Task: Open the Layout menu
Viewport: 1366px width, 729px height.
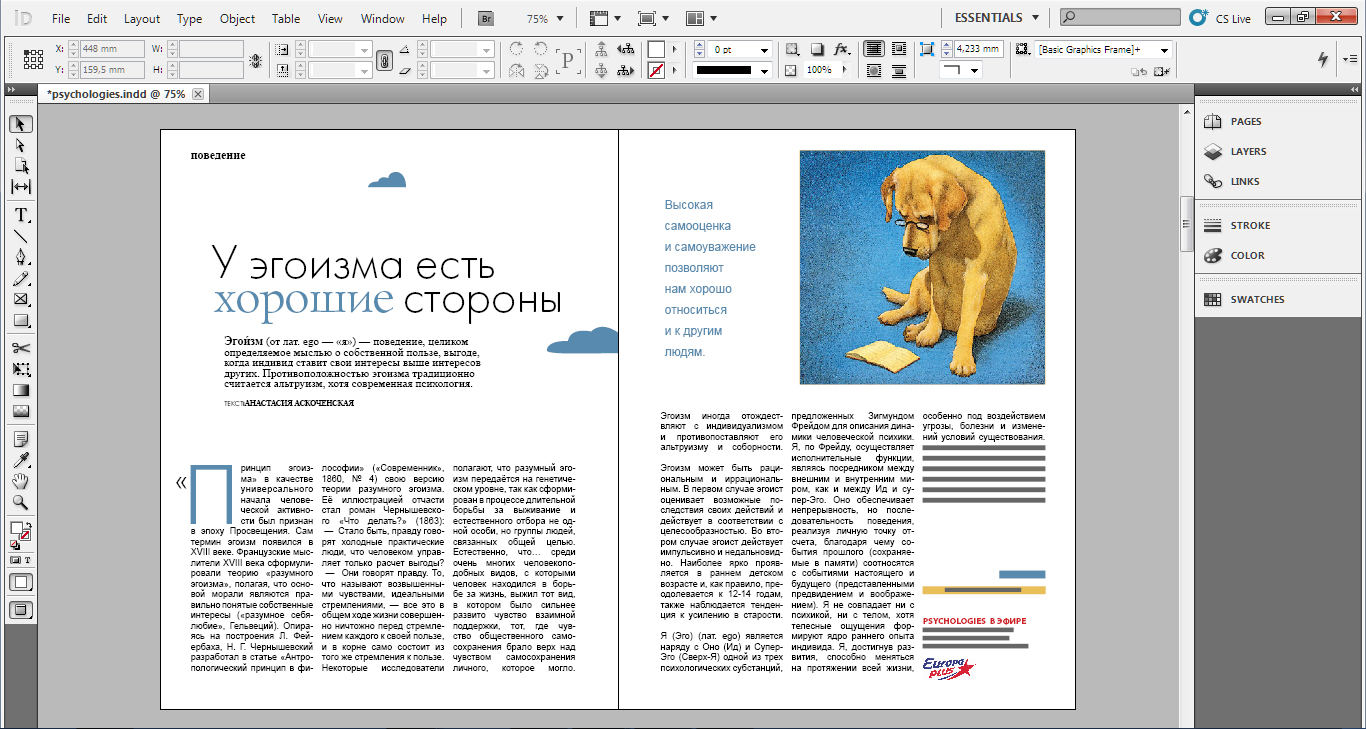Action: (x=142, y=18)
